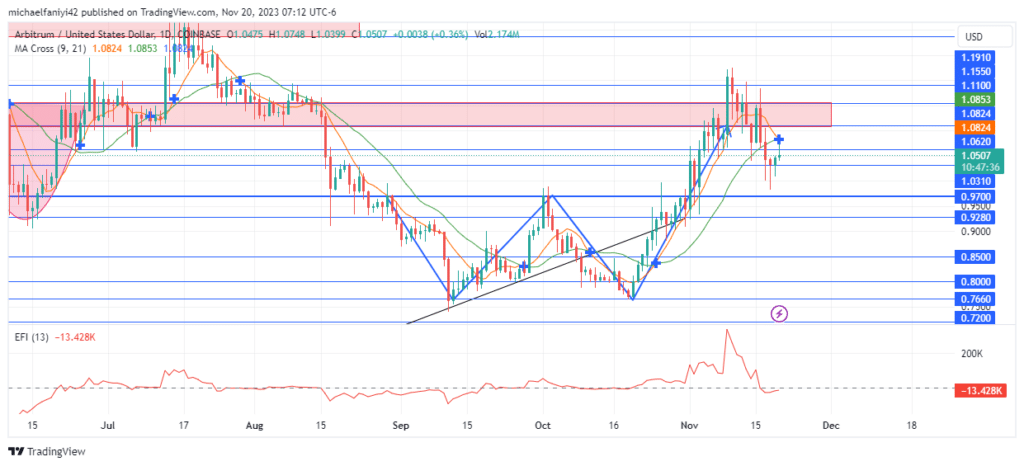
Task: Click the purple lightning bolt event icon
Action: [x=780, y=314]
